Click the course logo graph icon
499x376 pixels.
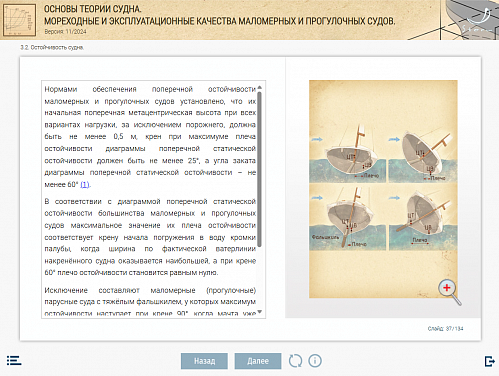coord(19,20)
